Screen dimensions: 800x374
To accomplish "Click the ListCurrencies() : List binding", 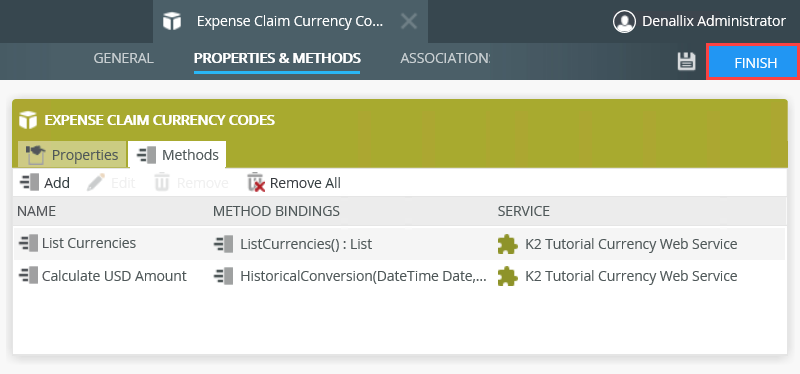I will [x=306, y=244].
